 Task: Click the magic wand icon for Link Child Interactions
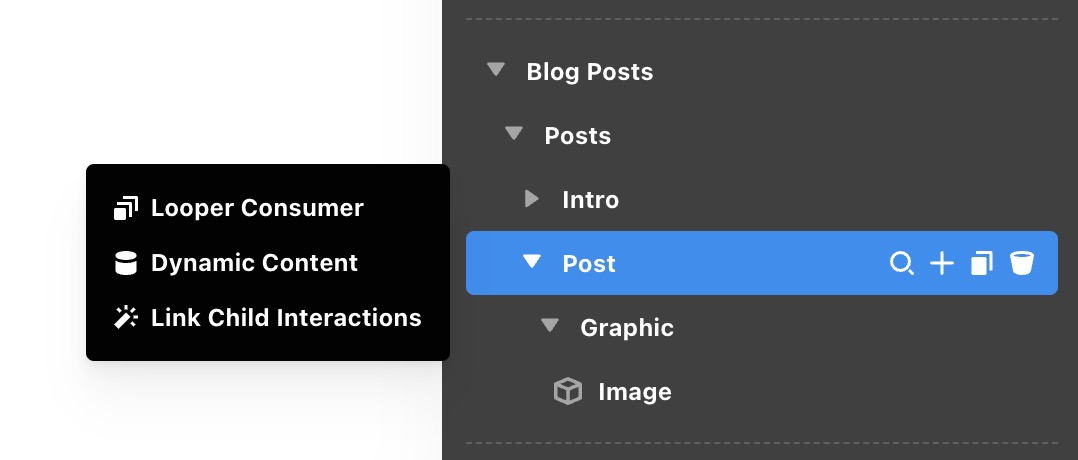(126, 318)
